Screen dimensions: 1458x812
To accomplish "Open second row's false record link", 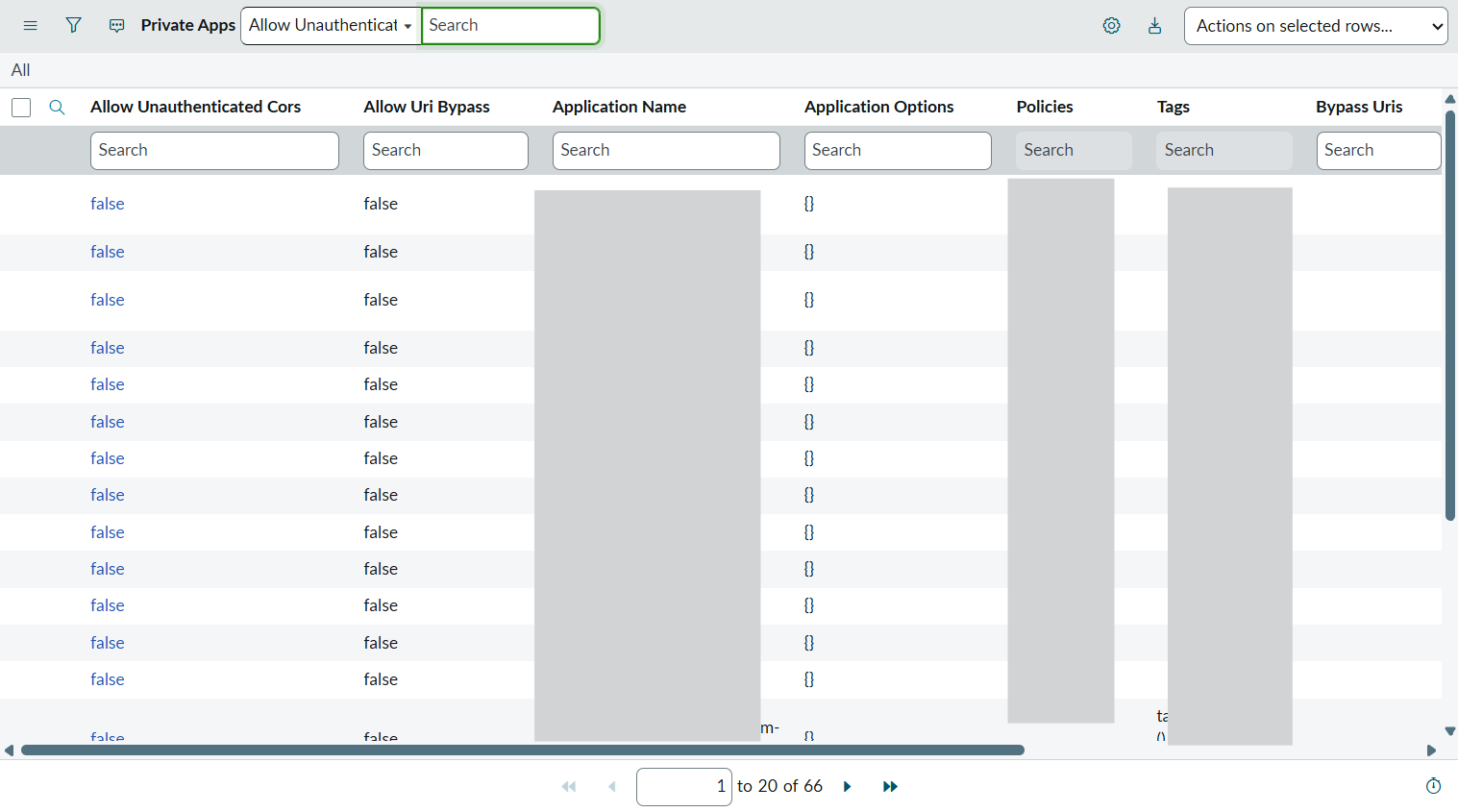I will click(108, 252).
